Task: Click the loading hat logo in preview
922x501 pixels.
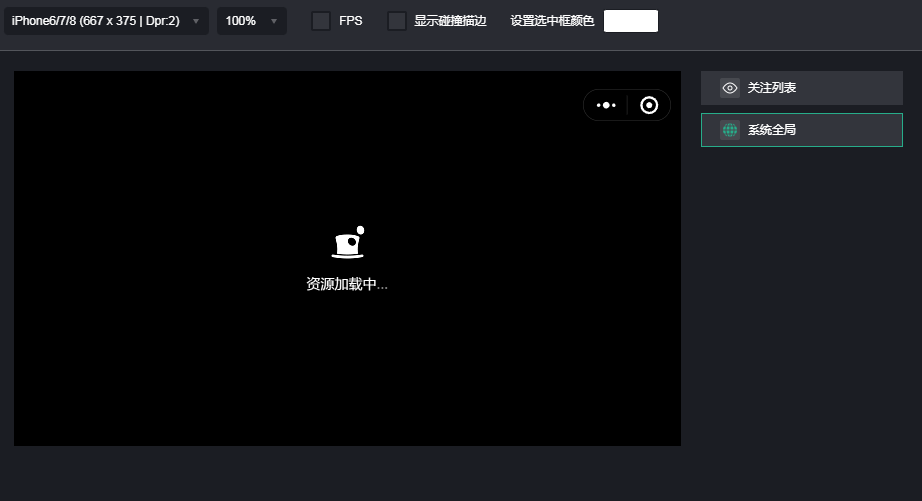Action: (x=348, y=242)
